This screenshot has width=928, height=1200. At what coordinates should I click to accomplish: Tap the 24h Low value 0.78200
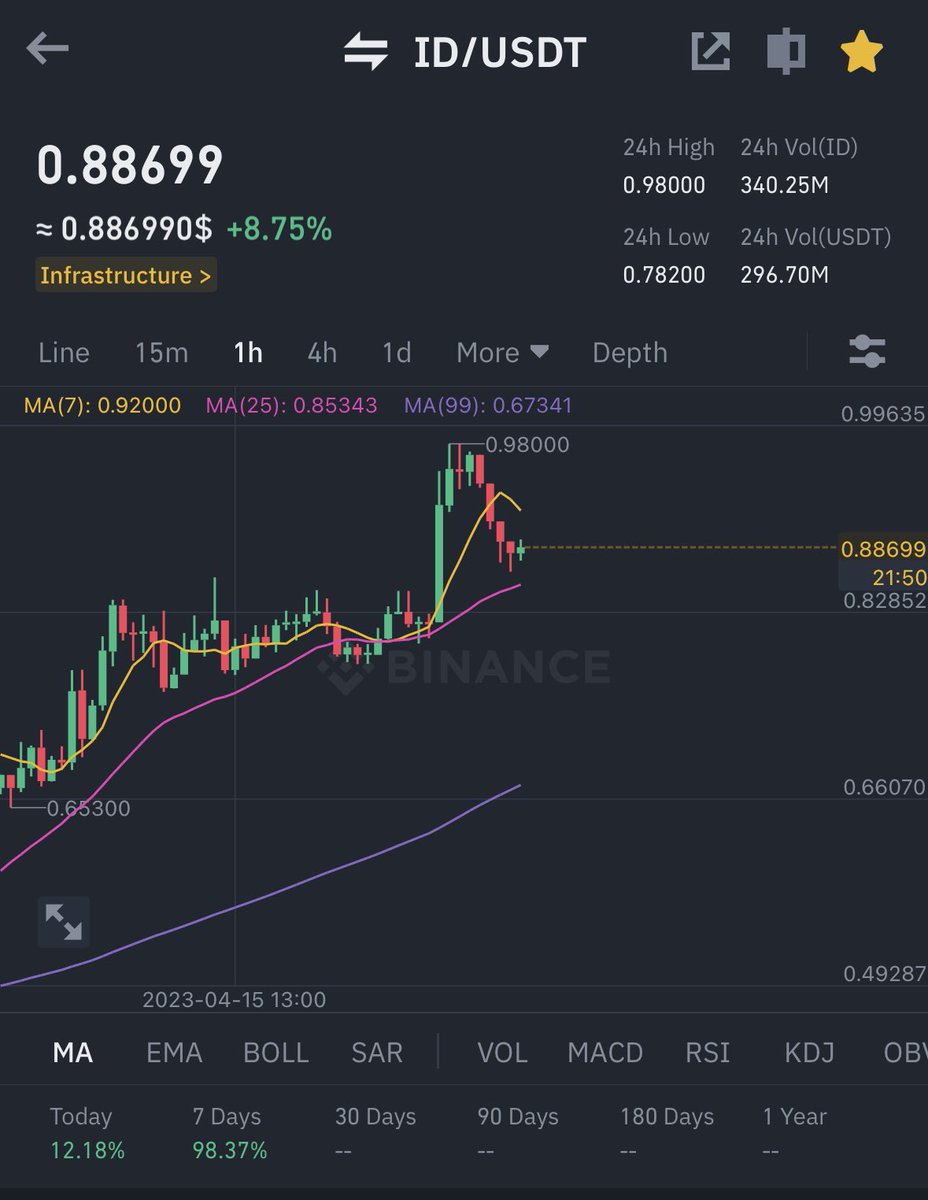click(664, 274)
